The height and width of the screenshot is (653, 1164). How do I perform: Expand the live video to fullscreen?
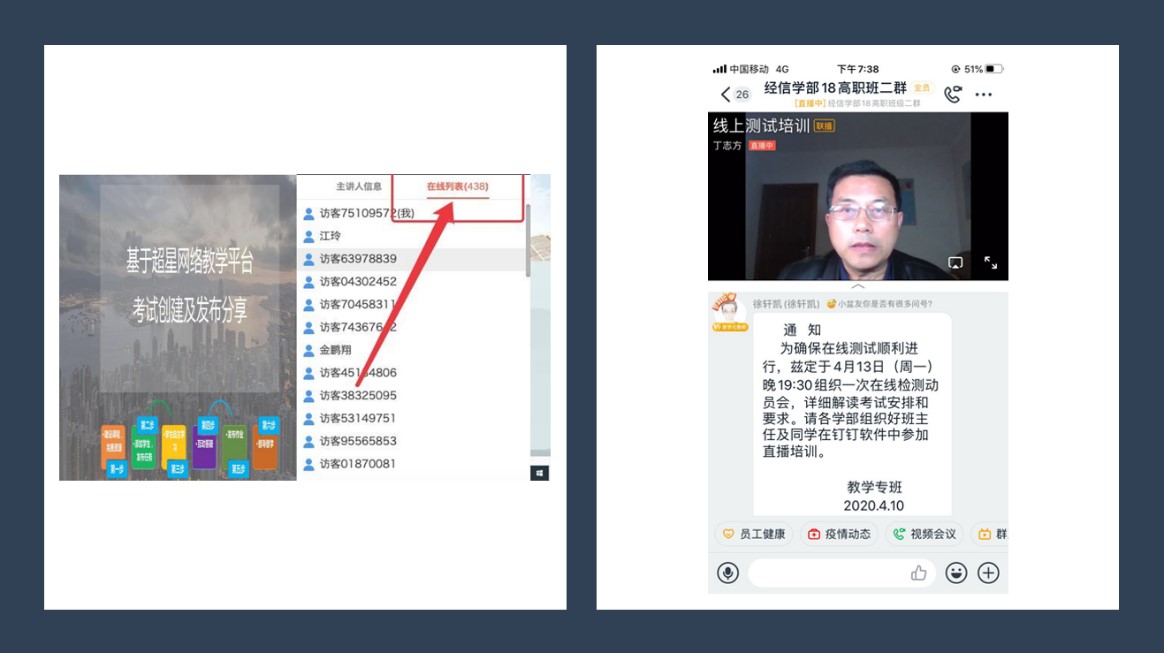click(990, 263)
